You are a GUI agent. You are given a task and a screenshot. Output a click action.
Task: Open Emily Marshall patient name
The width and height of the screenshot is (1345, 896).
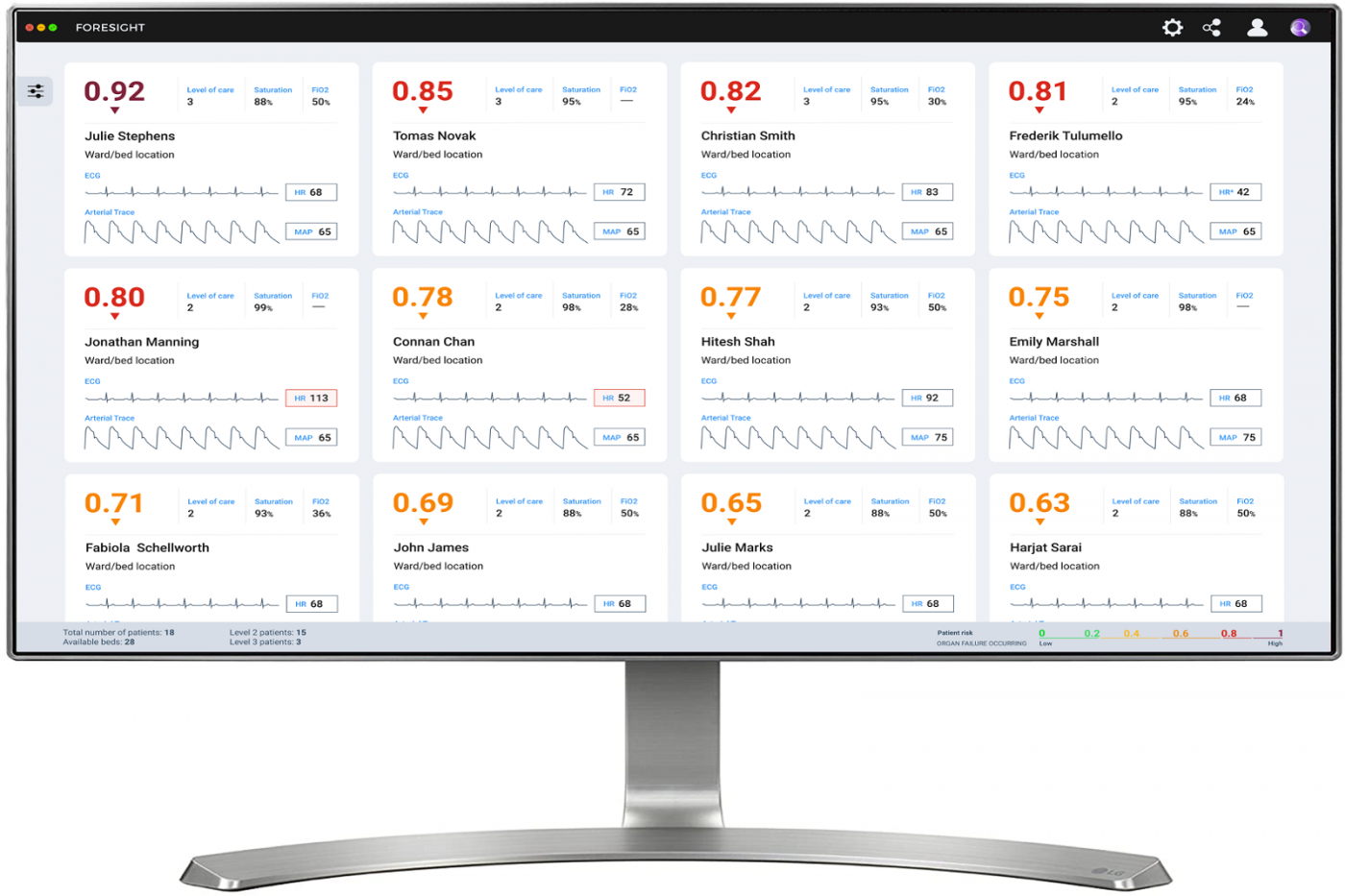tap(1054, 342)
